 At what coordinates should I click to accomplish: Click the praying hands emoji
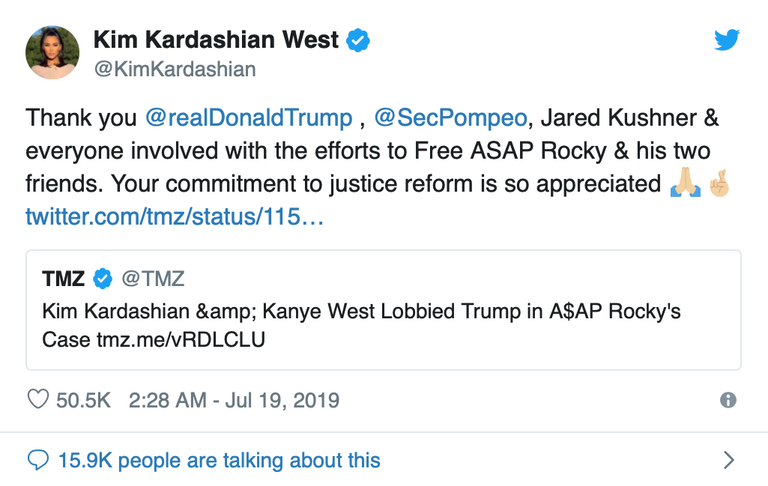pos(683,185)
